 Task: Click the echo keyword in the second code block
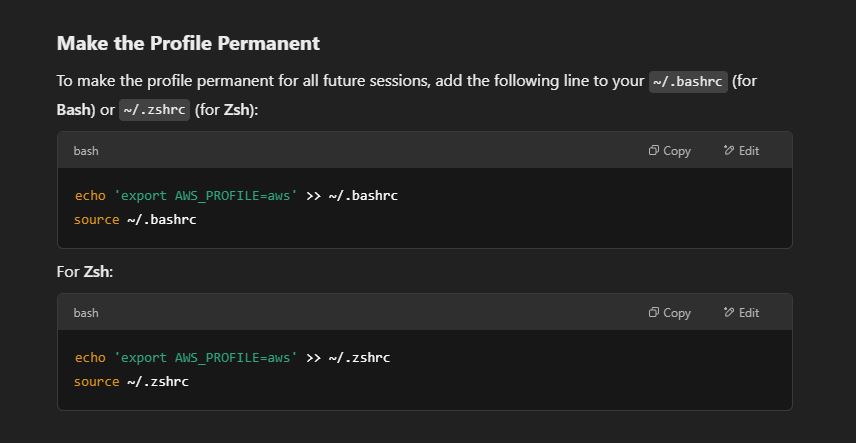coord(90,358)
